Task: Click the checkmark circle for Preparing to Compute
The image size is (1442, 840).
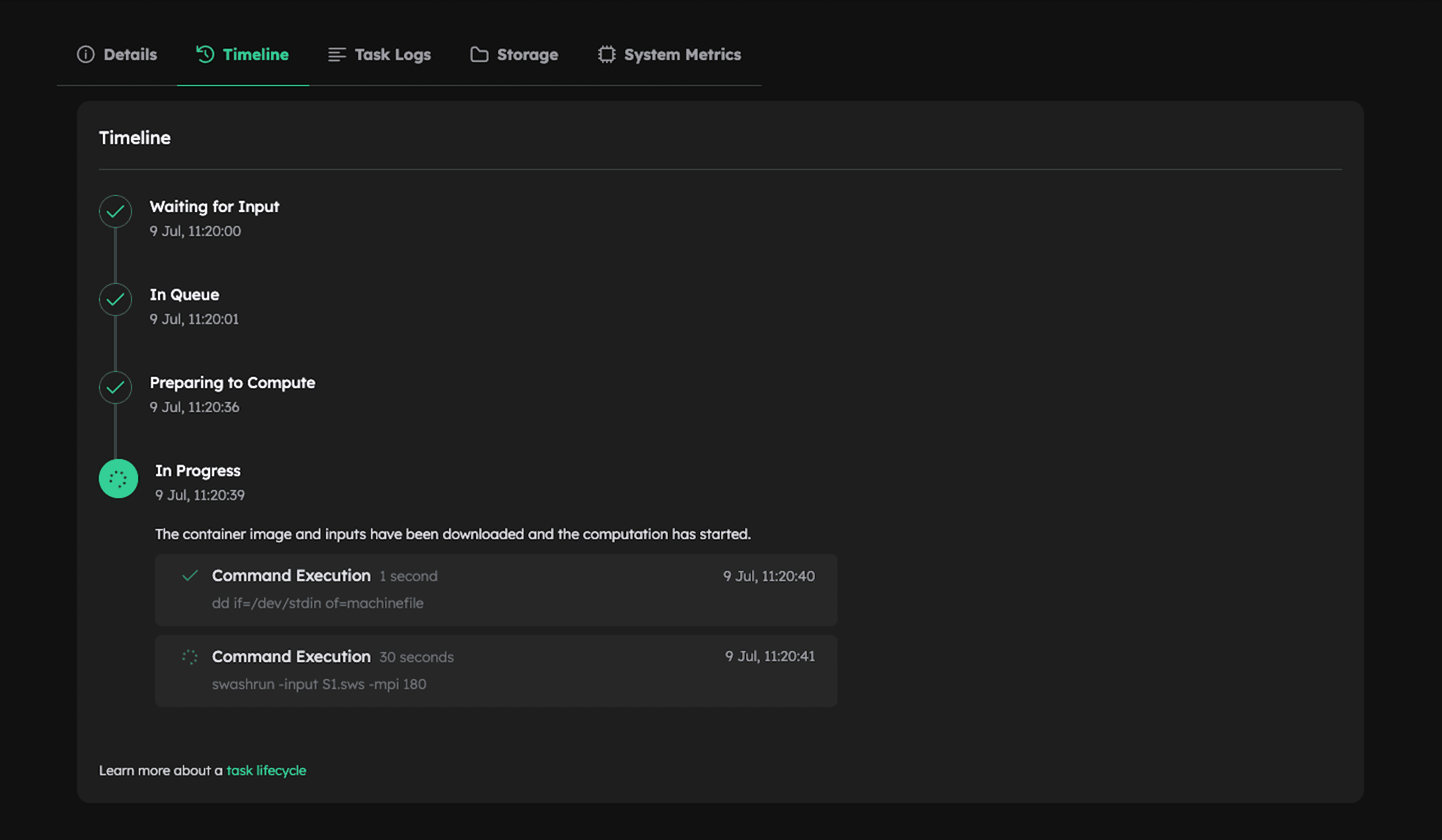Action: (115, 387)
